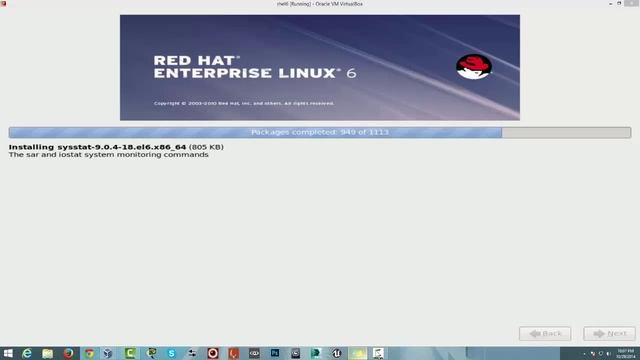This screenshot has height=360, width=640.
Task: Click the package installation progress bar
Action: [320, 132]
